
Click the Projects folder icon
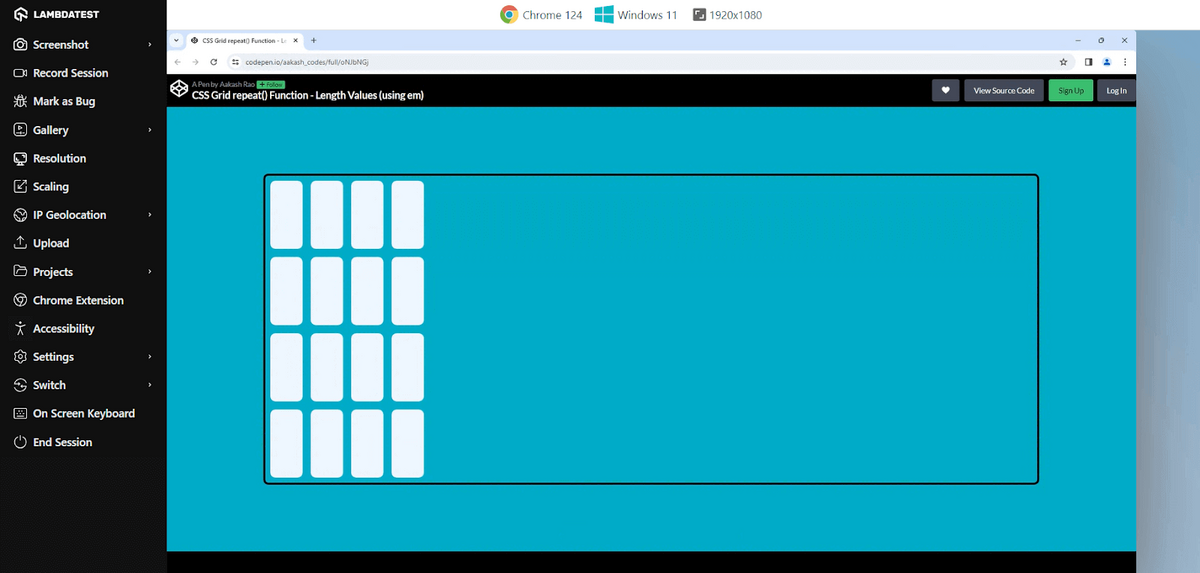(20, 271)
